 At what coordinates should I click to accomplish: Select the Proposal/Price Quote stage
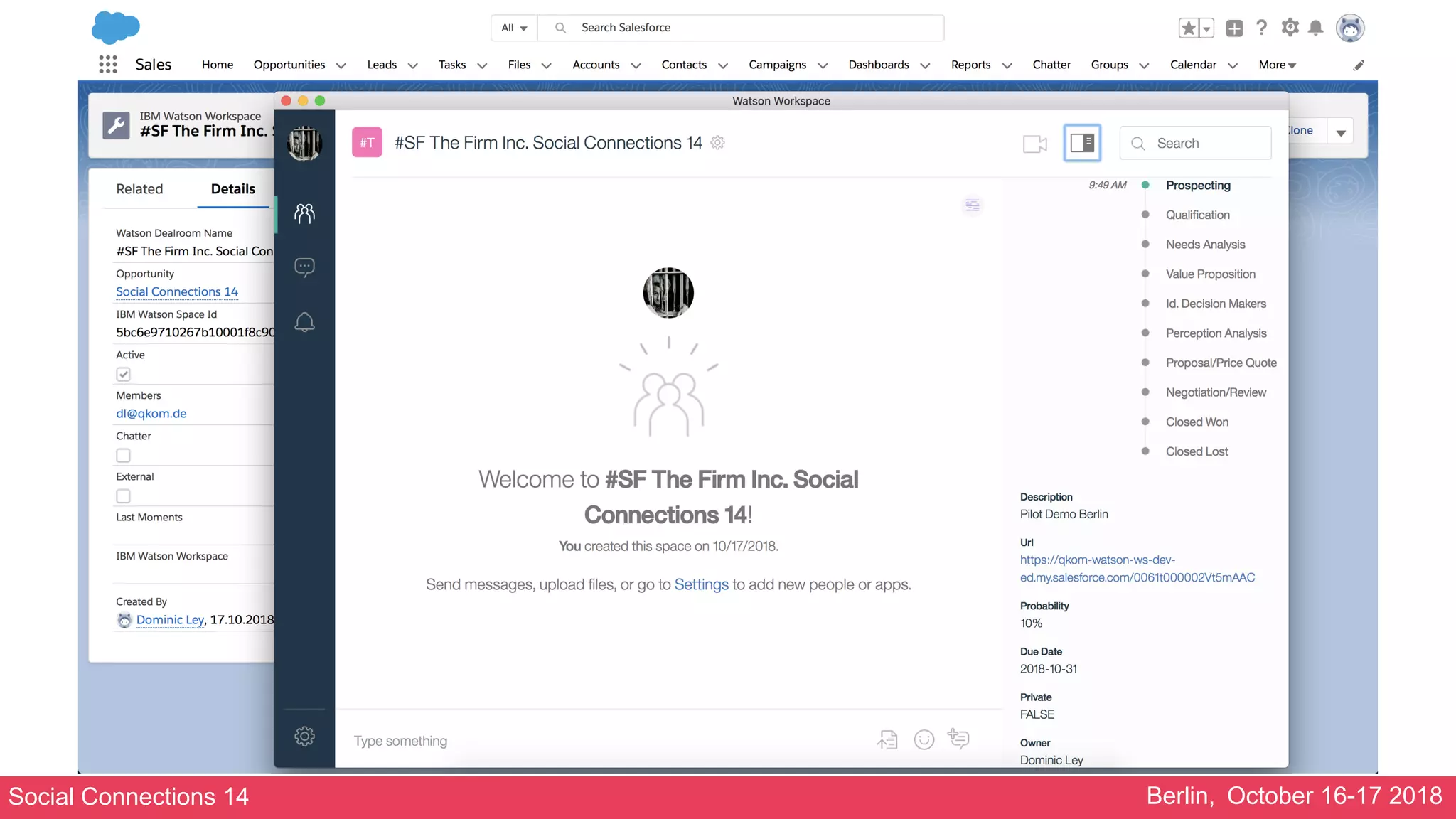pos(1221,363)
